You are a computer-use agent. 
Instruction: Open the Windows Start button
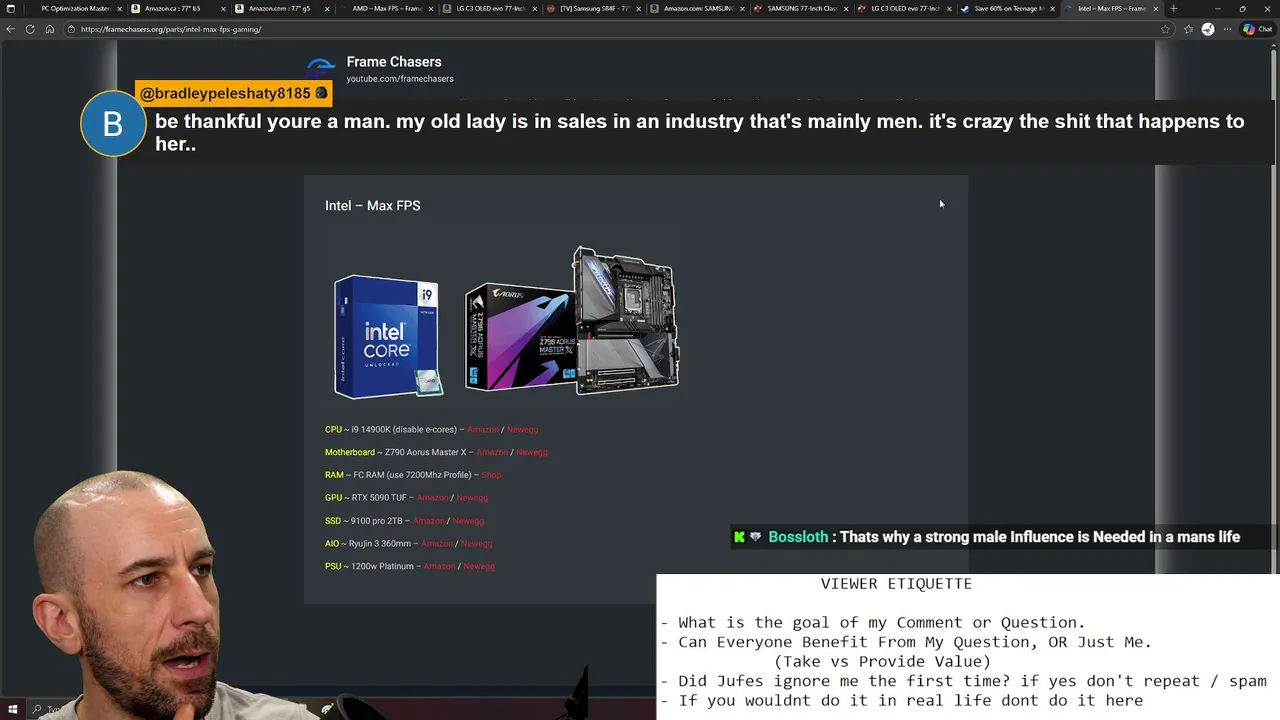tap(12, 710)
